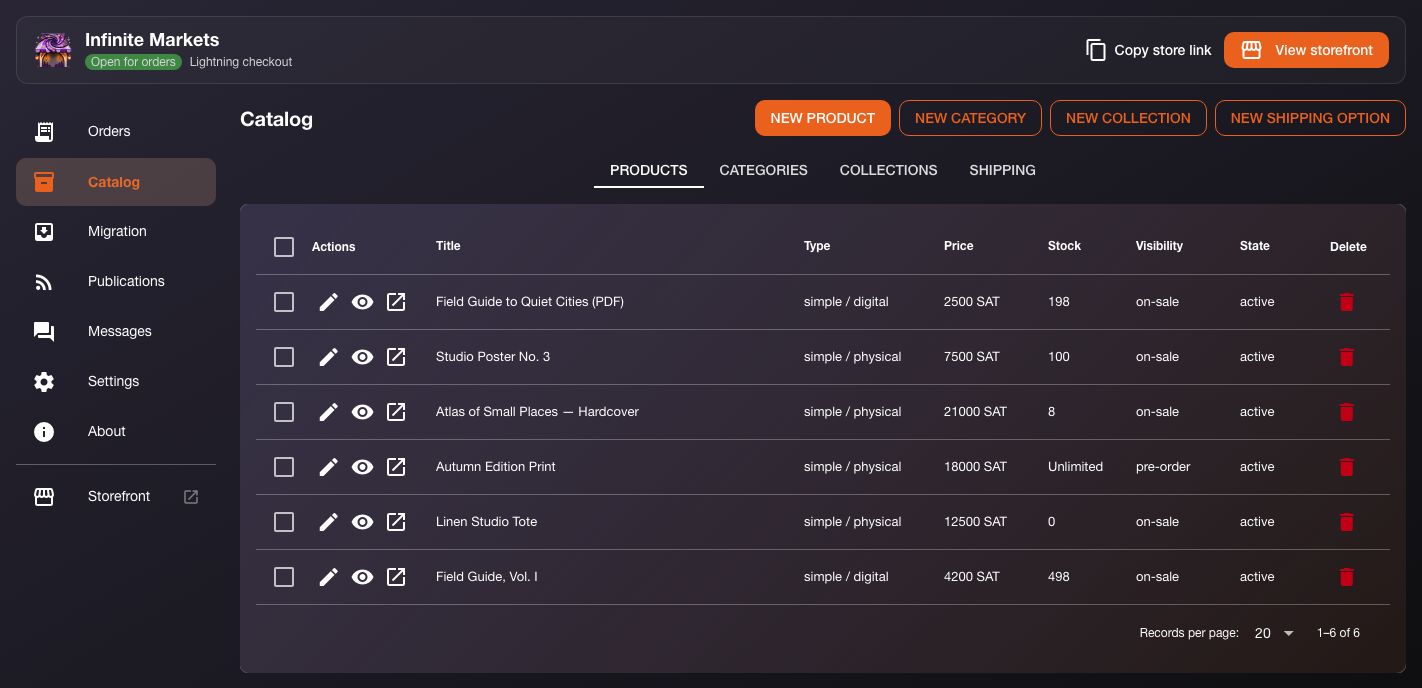
Task: Tick the Atlas of Small Places checkbox
Action: coord(284,412)
